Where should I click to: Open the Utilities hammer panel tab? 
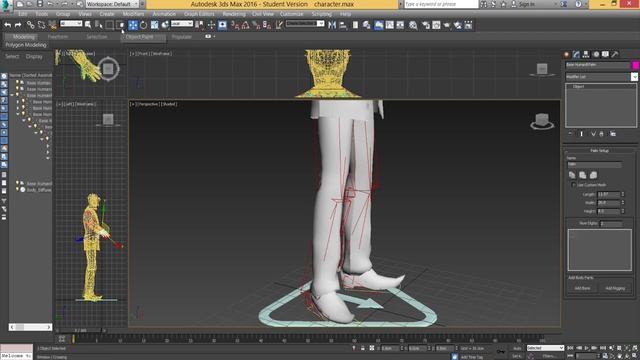point(615,54)
